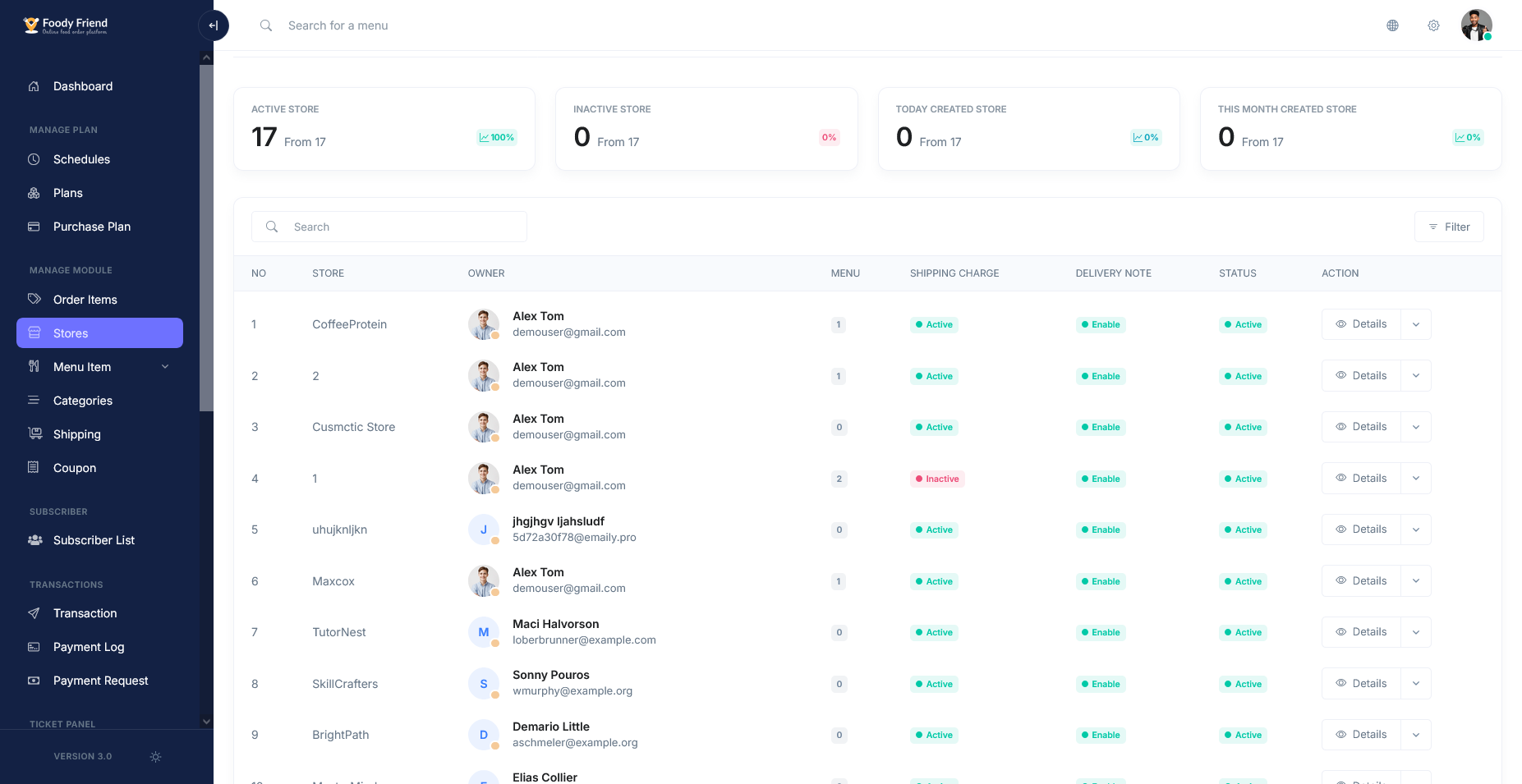The width and height of the screenshot is (1522, 784).
Task: Open Coupon in sidebar
Action: [99, 468]
